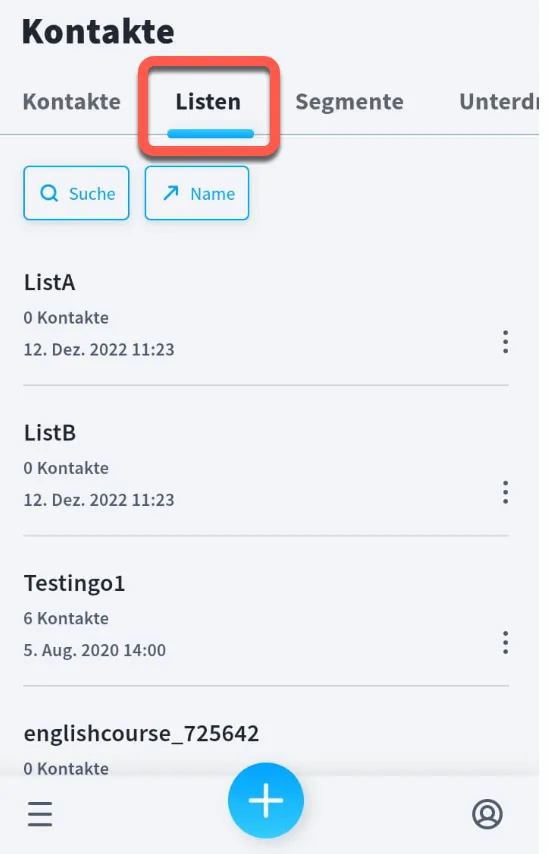Select Testingo1's 6 Kontakte count
The width and height of the screenshot is (548, 854).
[x=66, y=618]
